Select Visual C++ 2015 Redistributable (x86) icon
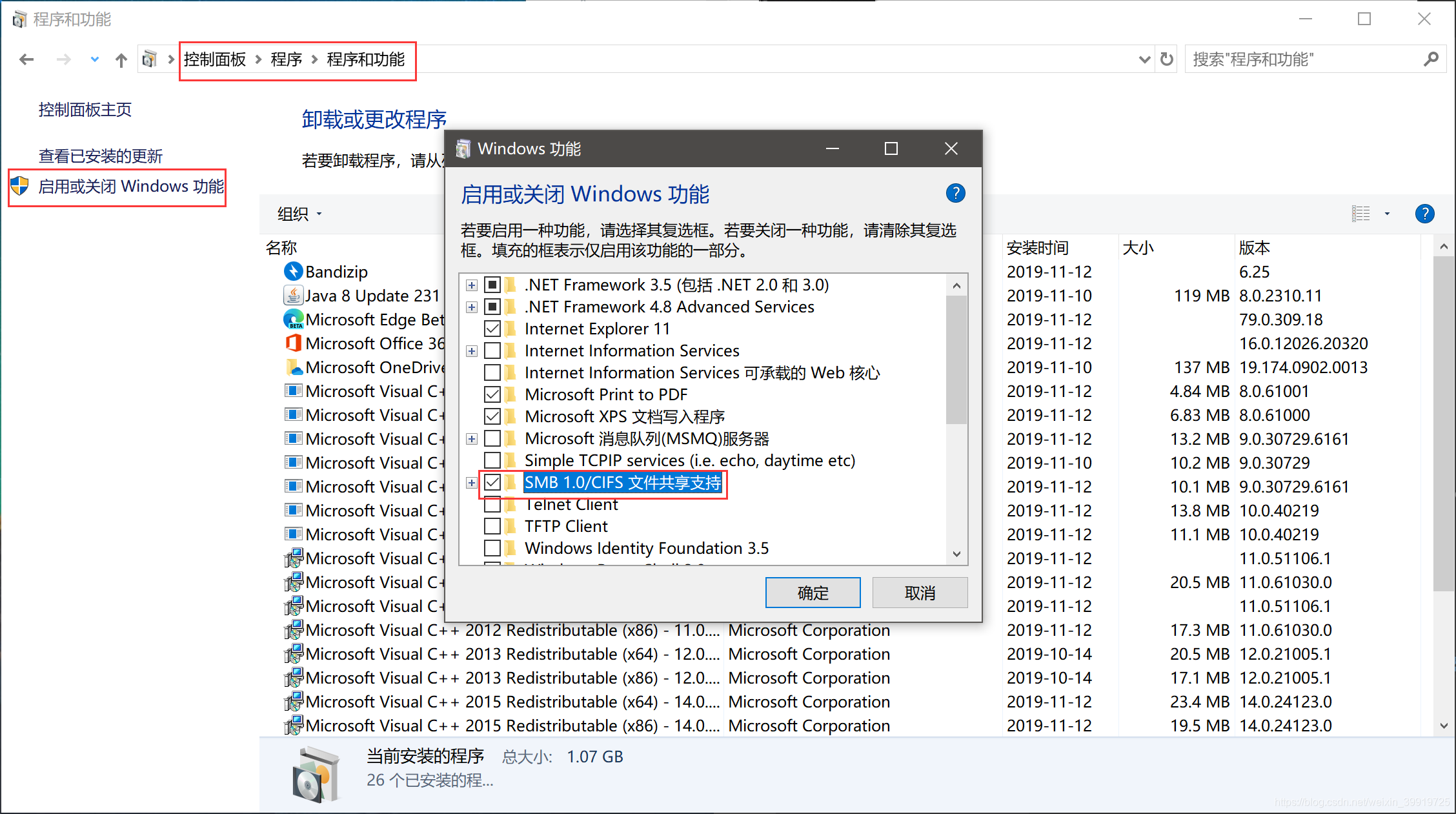The image size is (1456, 814). (293, 725)
